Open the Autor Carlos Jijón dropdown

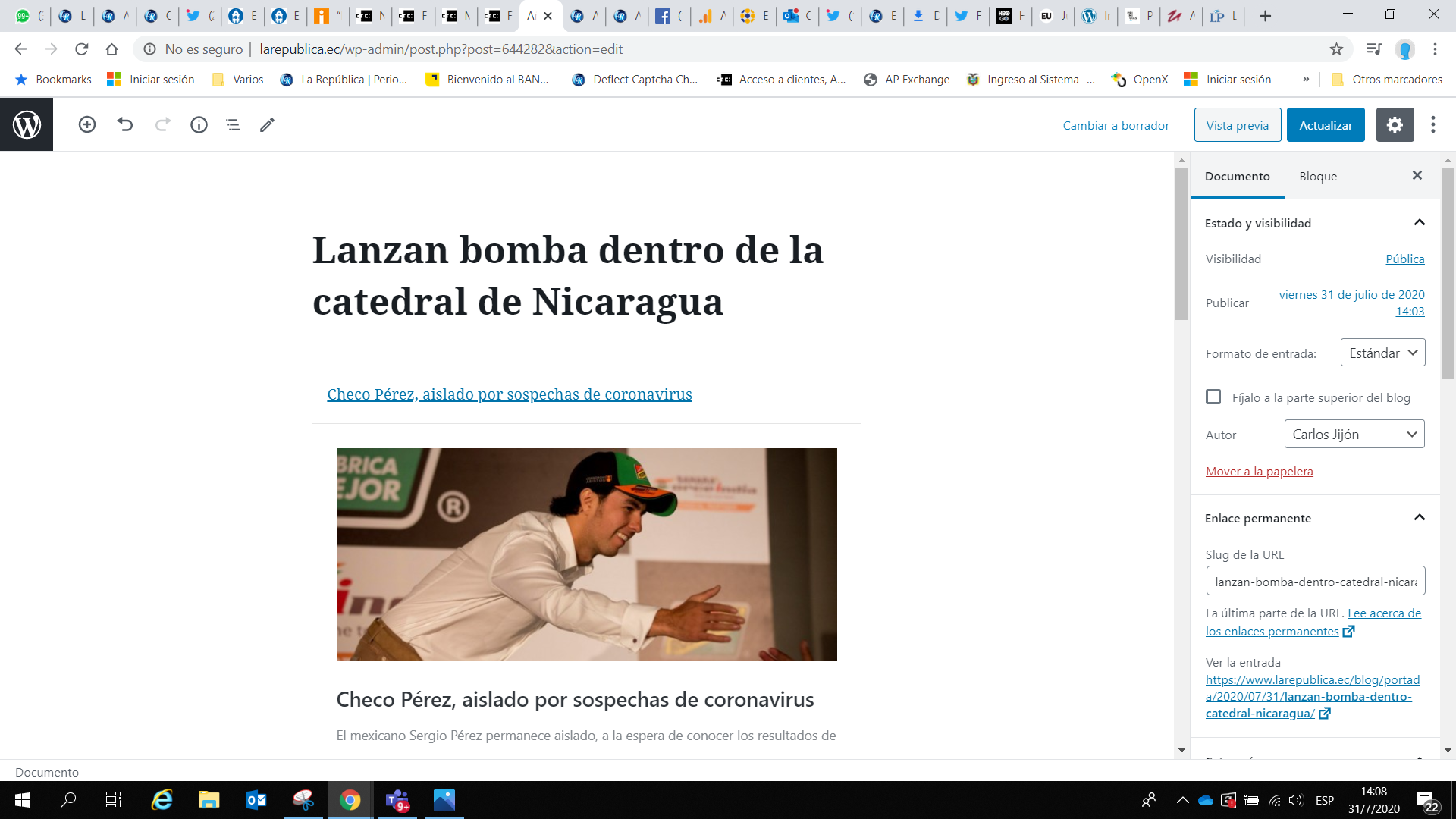coord(1354,434)
